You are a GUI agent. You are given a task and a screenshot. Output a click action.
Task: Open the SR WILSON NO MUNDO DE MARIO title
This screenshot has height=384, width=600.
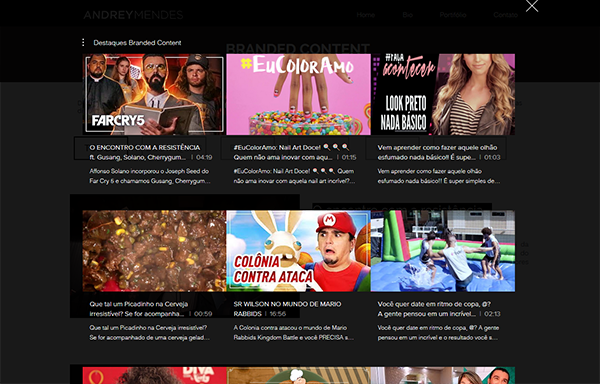[287, 309]
